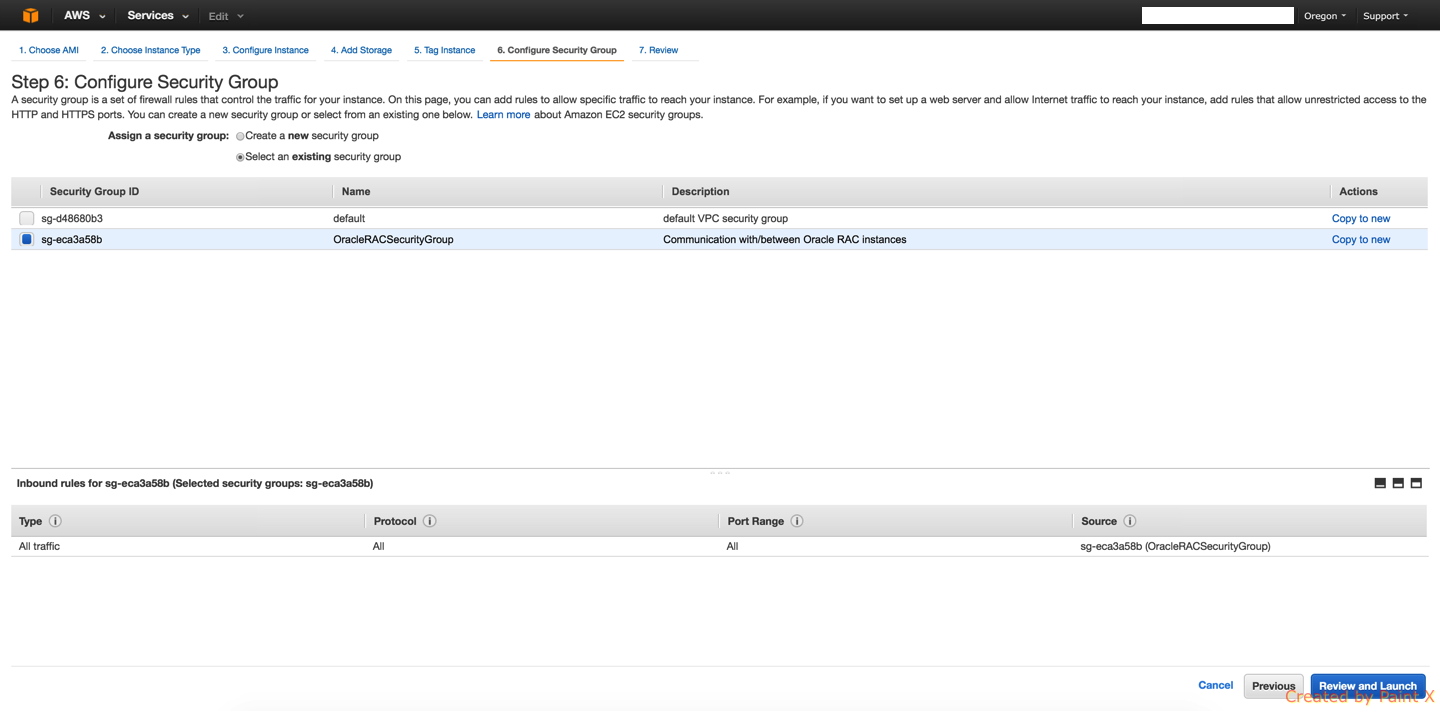This screenshot has width=1440, height=711.
Task: Open the Services dropdown menu
Action: (x=156, y=15)
